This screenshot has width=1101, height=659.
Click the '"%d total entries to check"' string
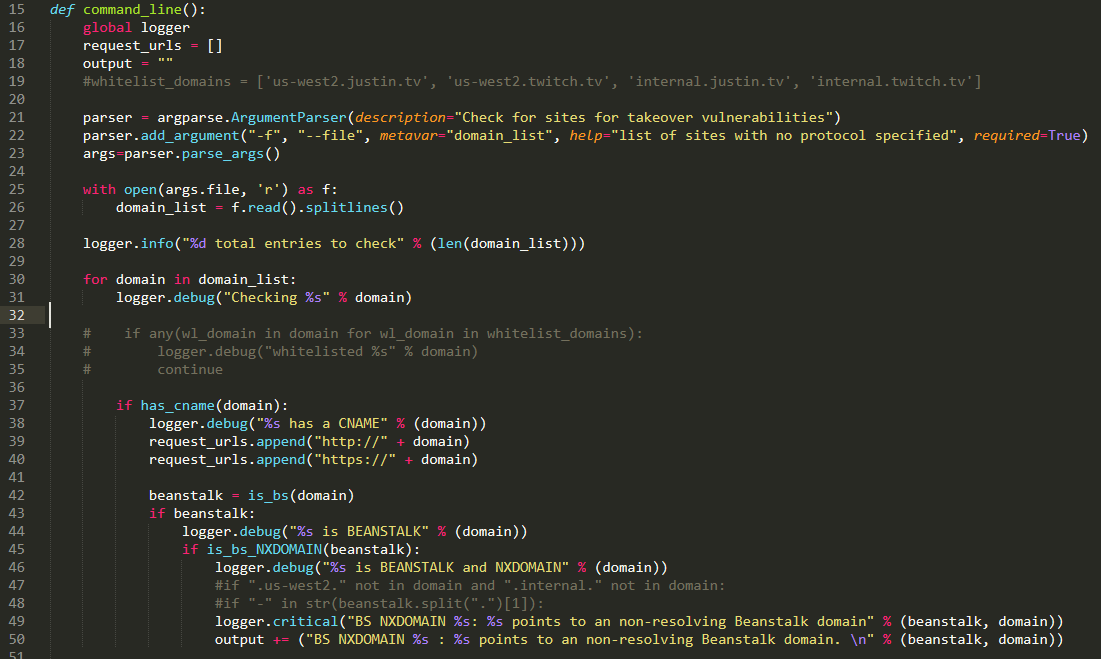tap(293, 244)
